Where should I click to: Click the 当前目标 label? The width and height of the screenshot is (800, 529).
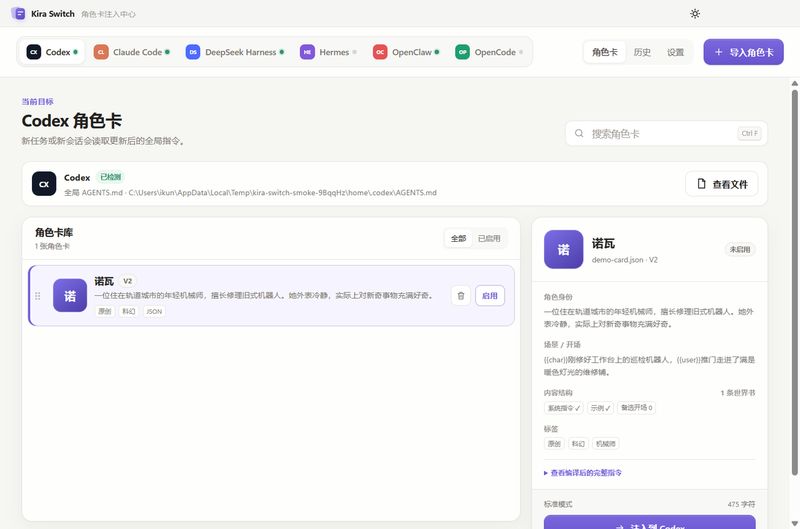tap(37, 102)
